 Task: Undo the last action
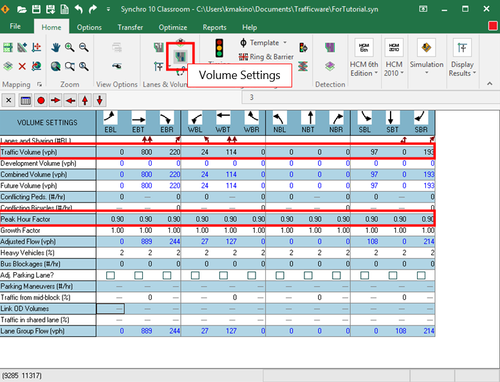[x=79, y=9]
